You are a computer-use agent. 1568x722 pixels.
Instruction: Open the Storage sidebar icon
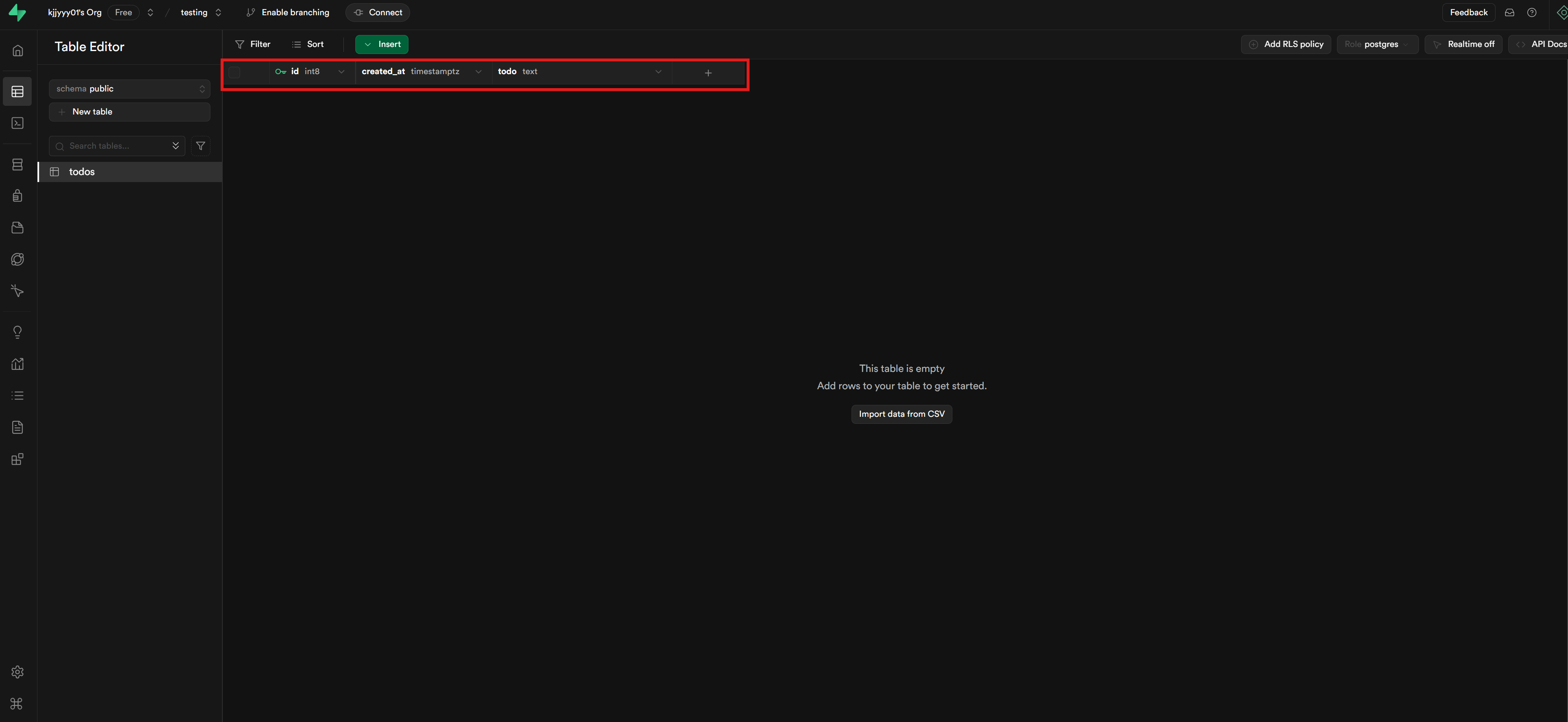click(18, 228)
